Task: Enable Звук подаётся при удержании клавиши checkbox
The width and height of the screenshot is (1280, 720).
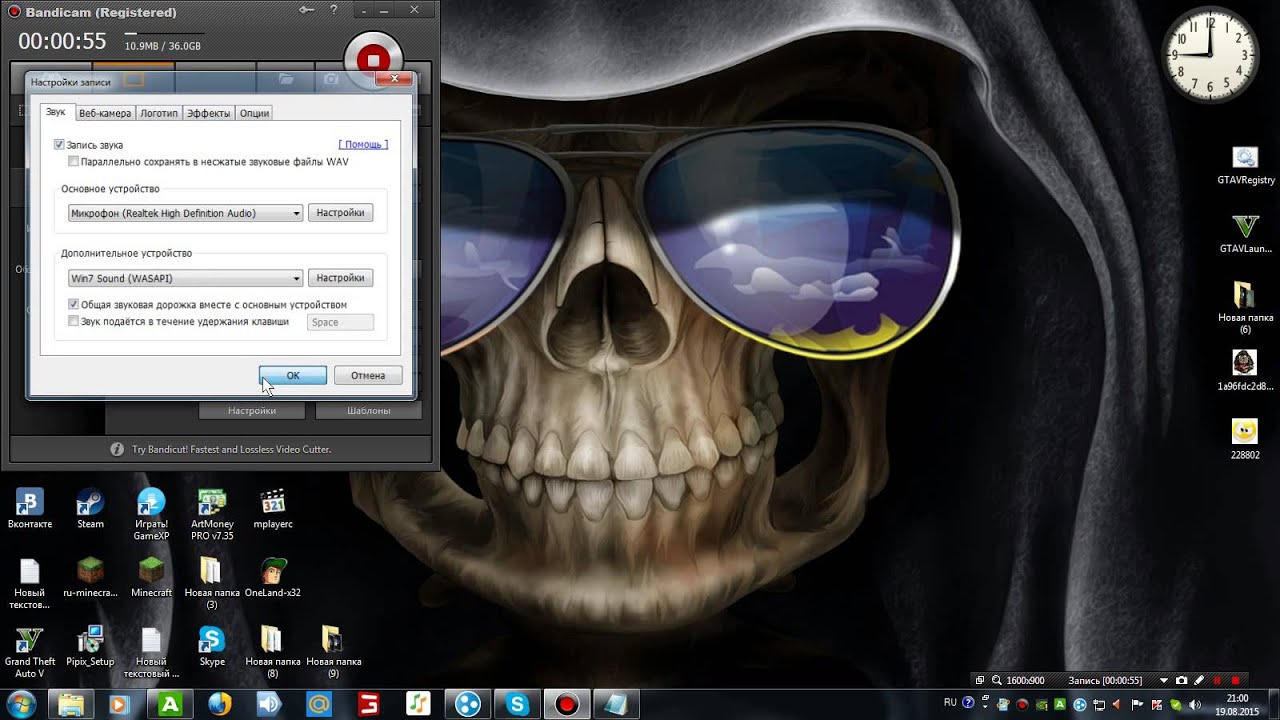Action: pos(73,321)
